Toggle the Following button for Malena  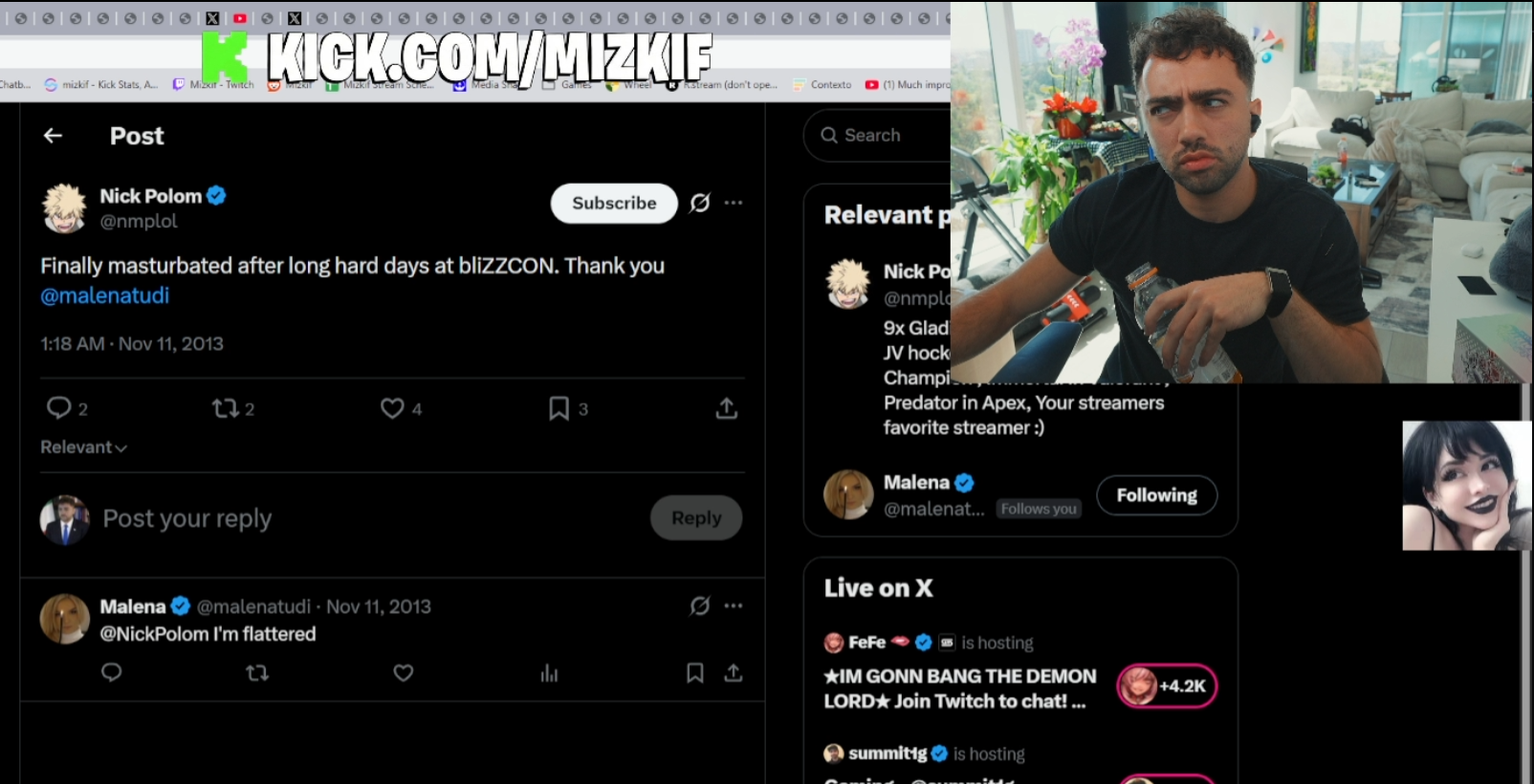coord(1156,495)
